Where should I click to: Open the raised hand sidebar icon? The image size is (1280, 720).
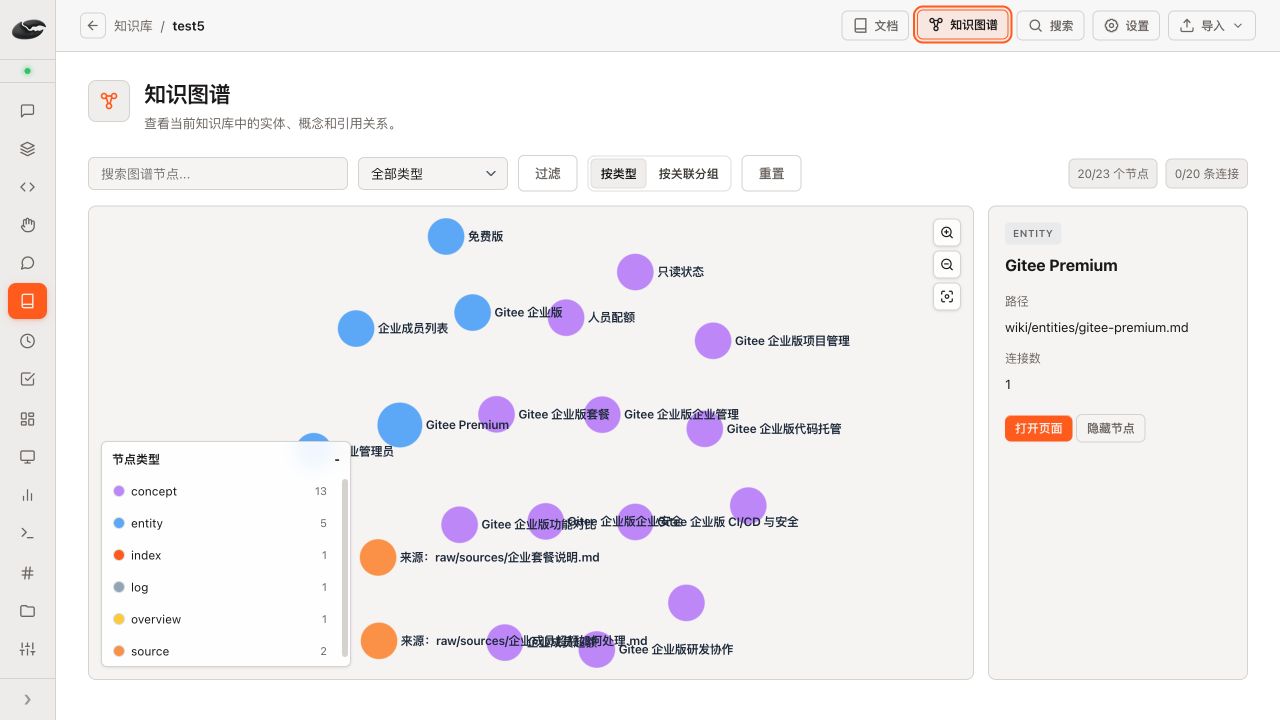tap(28, 225)
